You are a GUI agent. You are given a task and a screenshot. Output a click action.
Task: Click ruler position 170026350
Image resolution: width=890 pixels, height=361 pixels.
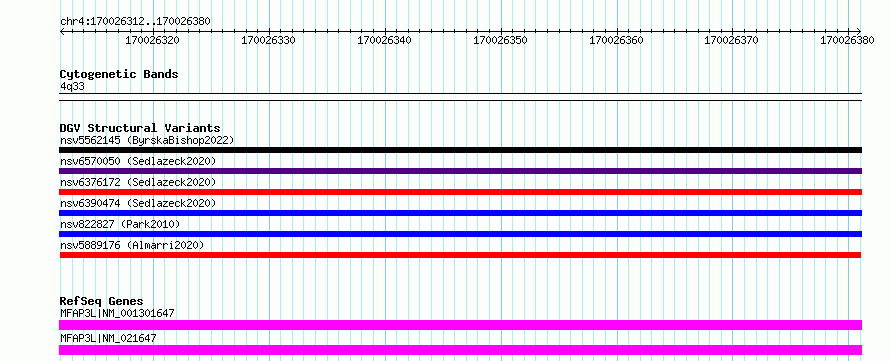click(499, 40)
